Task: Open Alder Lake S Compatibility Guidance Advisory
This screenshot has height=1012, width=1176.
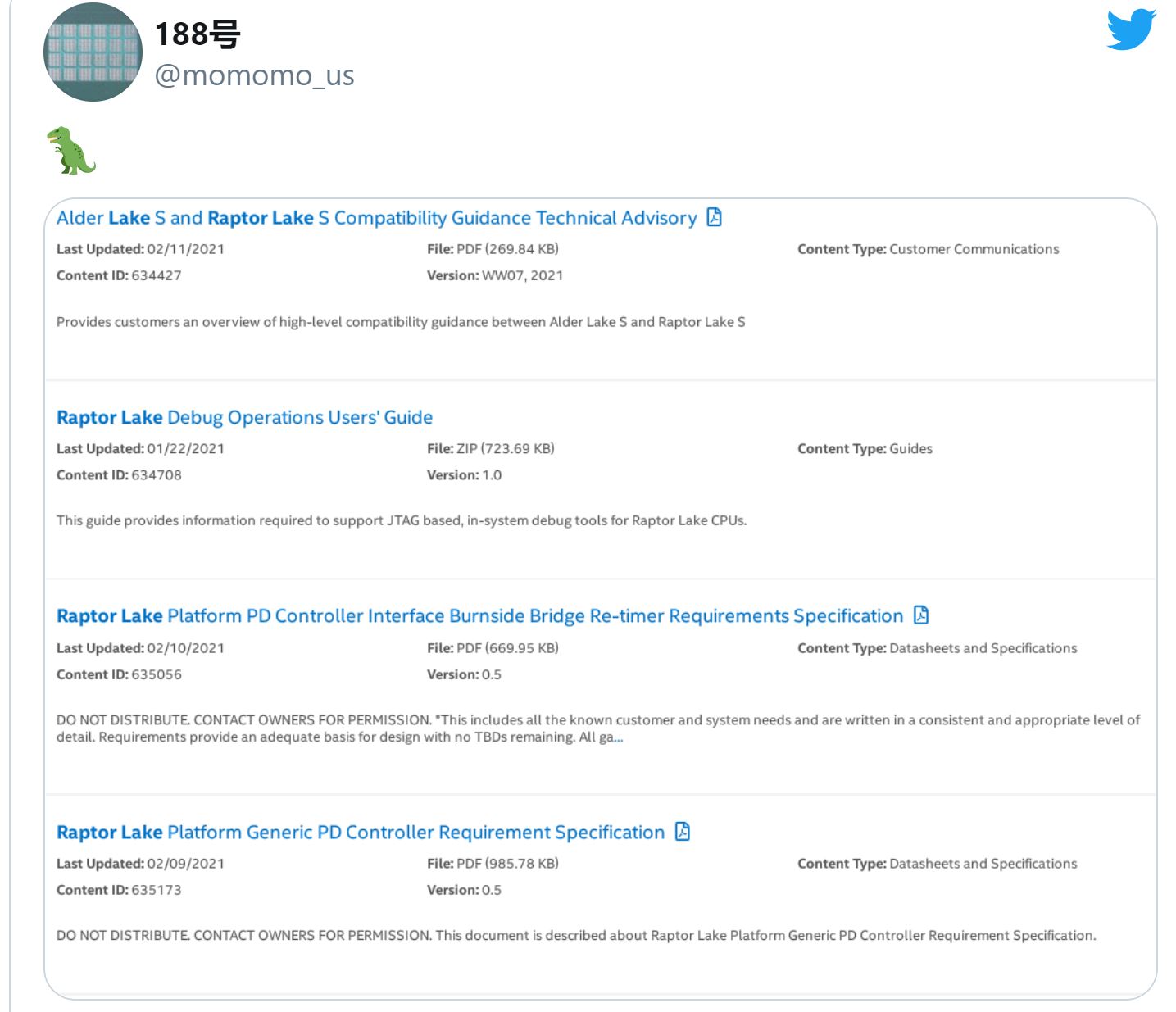Action: 376,218
